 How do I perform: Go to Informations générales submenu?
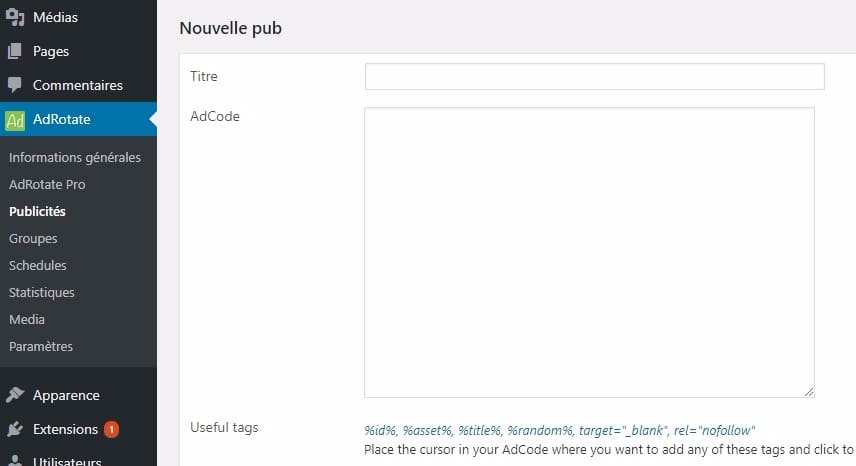(x=75, y=158)
